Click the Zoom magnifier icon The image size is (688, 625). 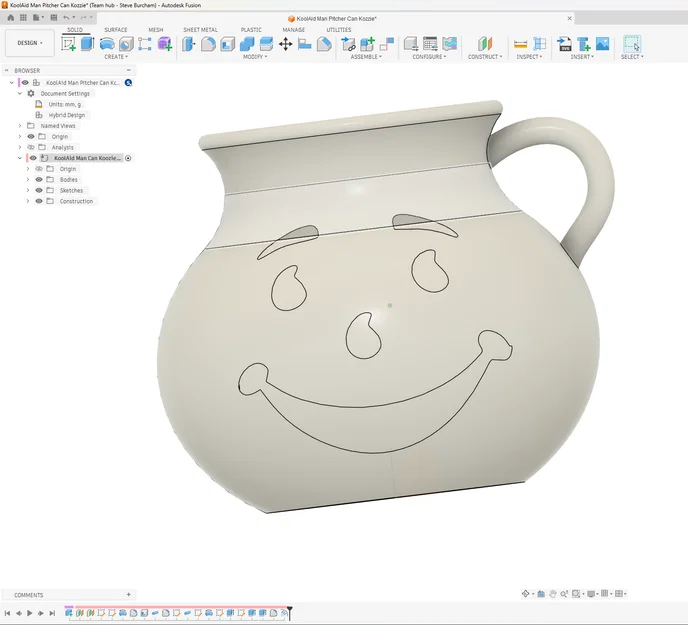(x=564, y=594)
